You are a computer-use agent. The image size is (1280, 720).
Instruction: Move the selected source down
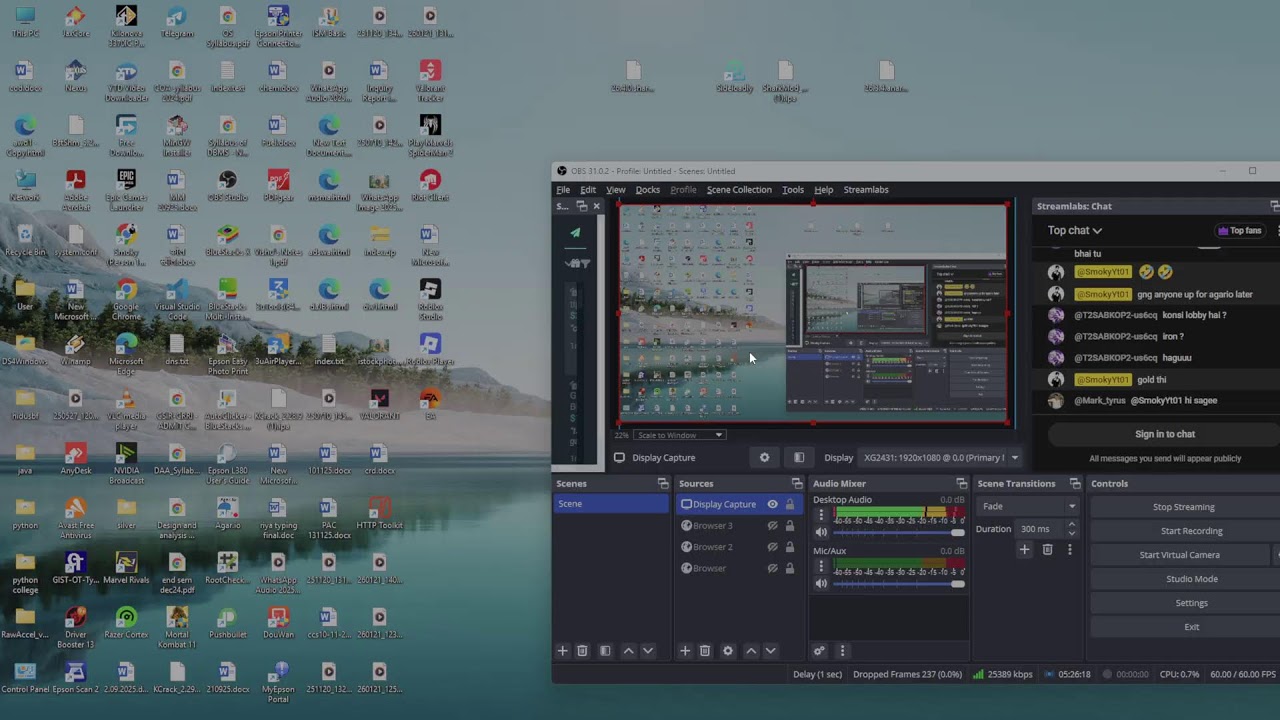pyautogui.click(x=770, y=651)
